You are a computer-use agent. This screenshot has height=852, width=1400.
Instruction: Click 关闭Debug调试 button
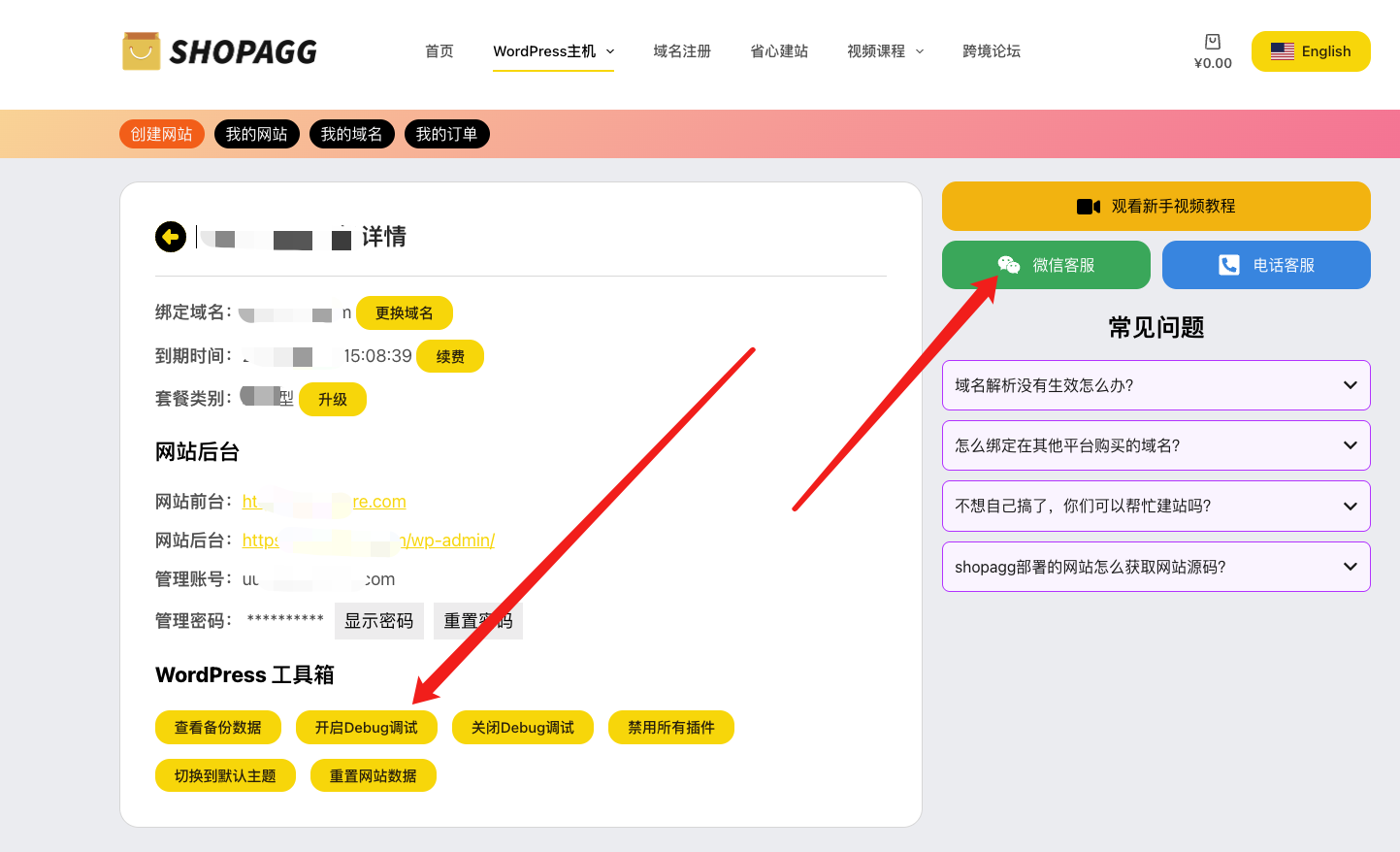tap(523, 728)
